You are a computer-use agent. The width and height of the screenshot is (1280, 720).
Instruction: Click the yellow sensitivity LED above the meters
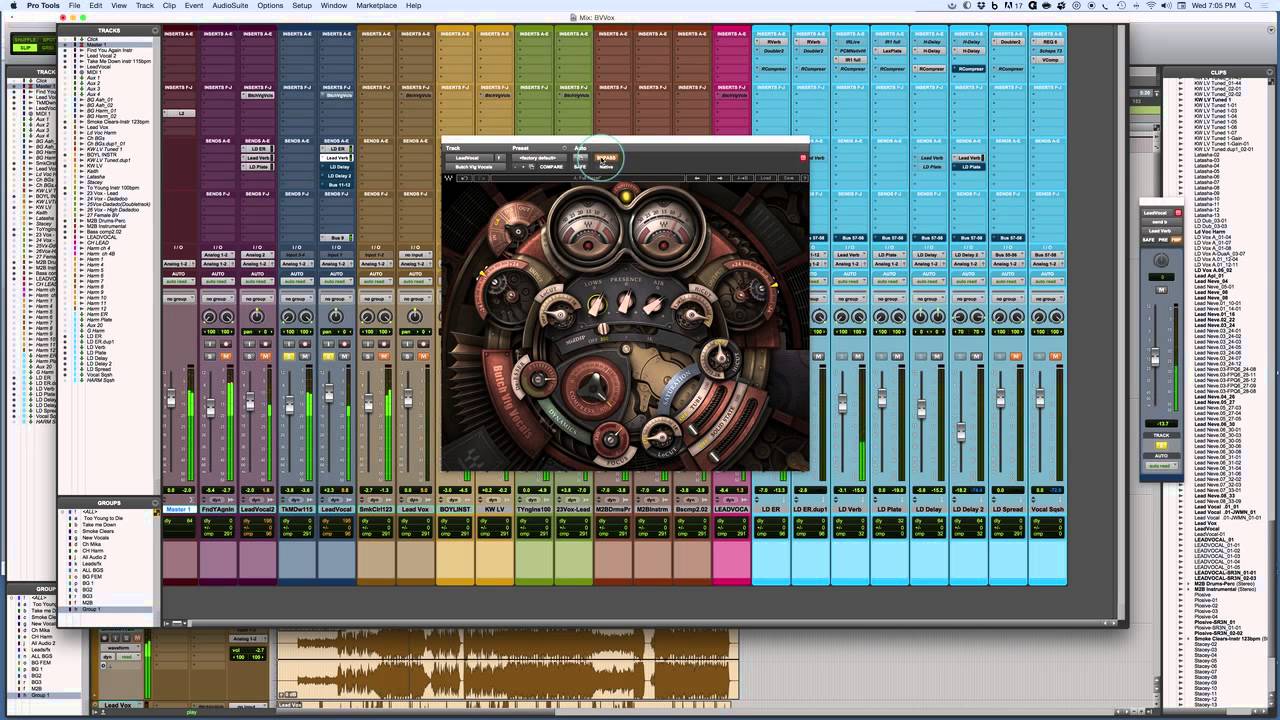pos(626,197)
